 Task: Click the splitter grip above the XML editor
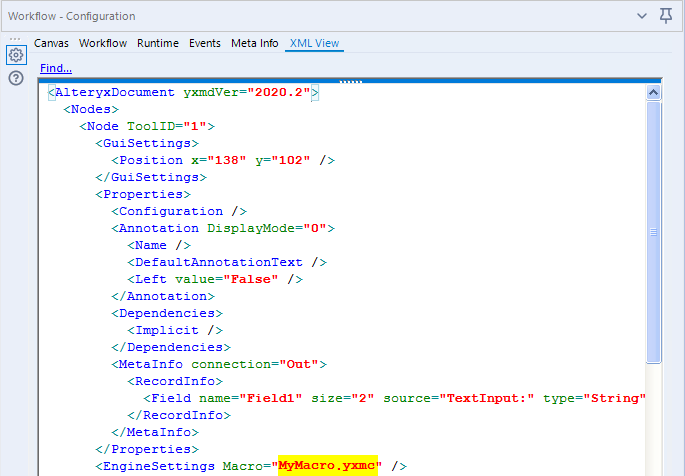(351, 81)
